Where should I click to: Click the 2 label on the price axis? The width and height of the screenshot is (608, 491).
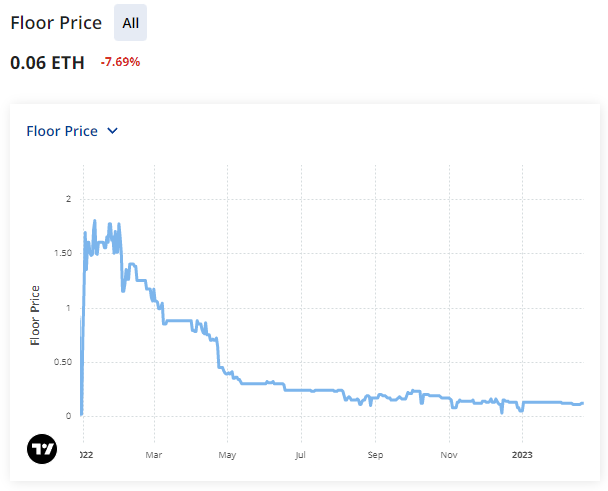click(68, 199)
